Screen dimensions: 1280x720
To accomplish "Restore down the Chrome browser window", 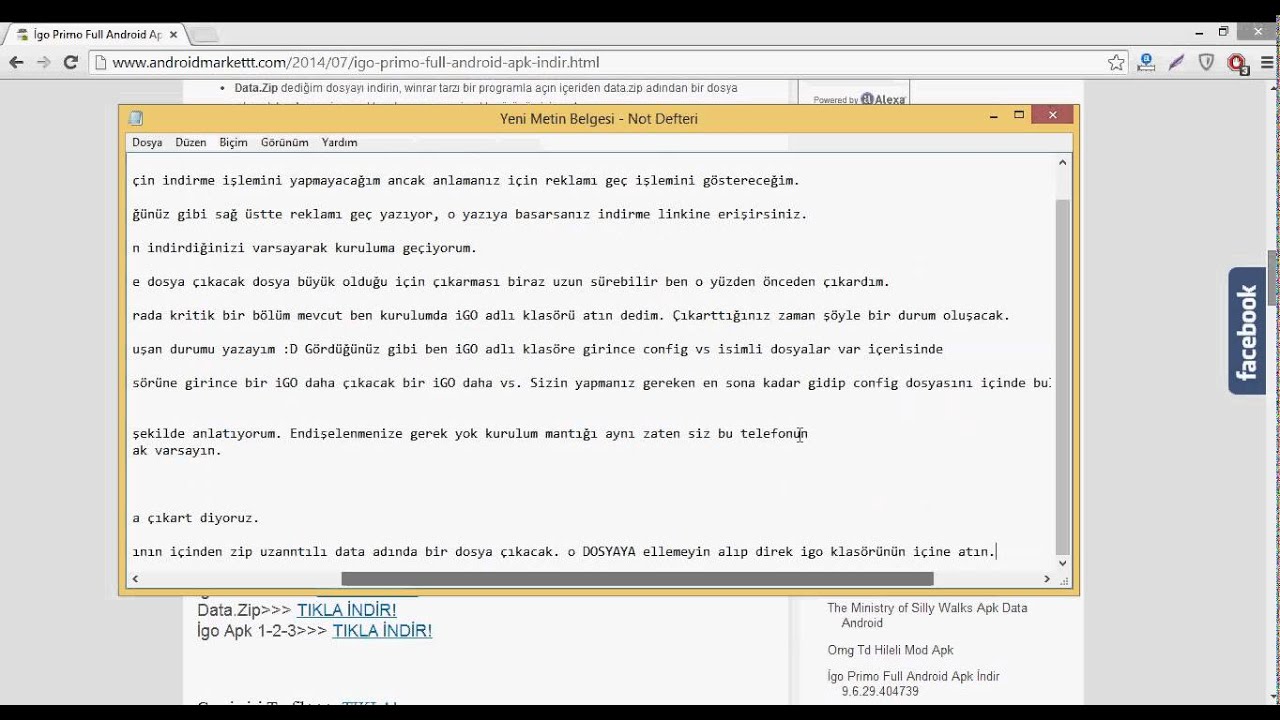I will click(x=1223, y=32).
